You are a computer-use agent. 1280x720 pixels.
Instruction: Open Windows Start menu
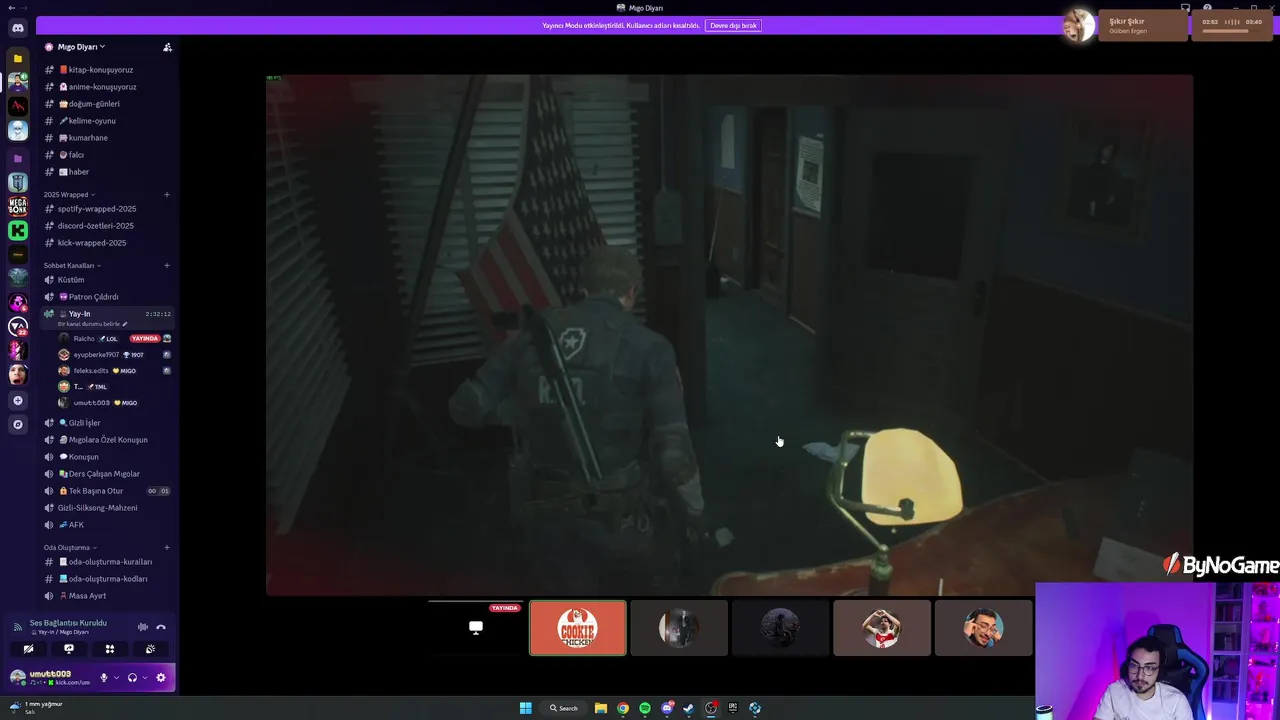point(525,708)
